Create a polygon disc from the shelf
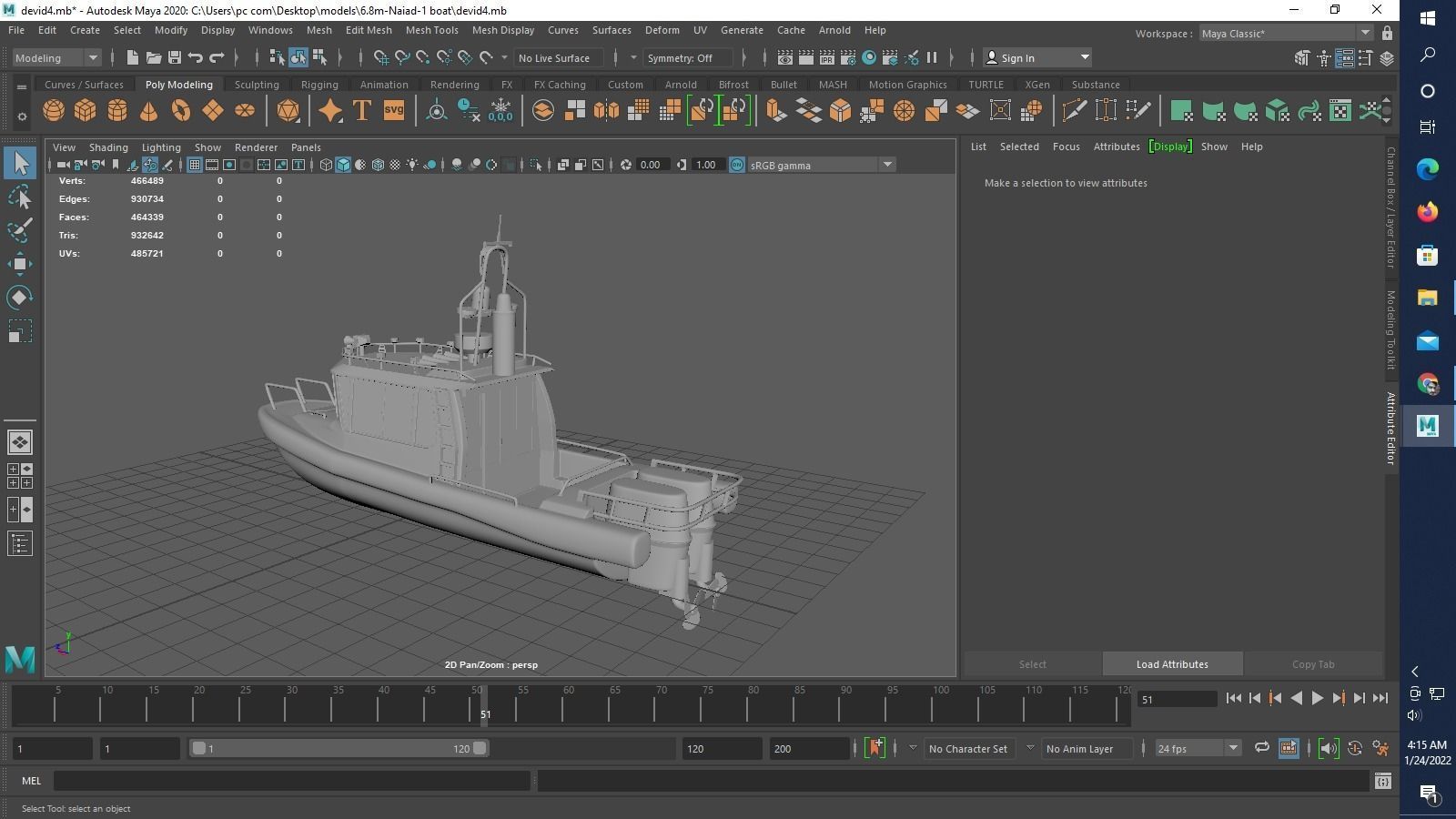The width and height of the screenshot is (1456, 819). 245,111
